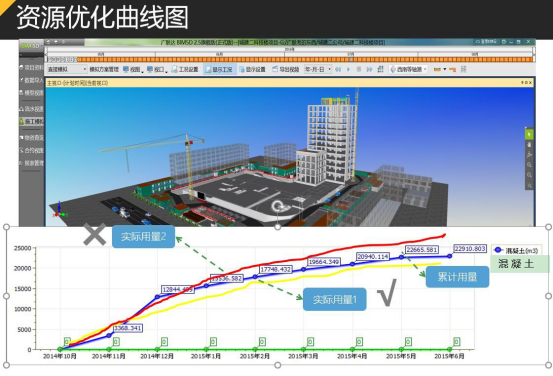Click the 3368.341 data label
The width and height of the screenshot is (553, 376).
tap(128, 328)
